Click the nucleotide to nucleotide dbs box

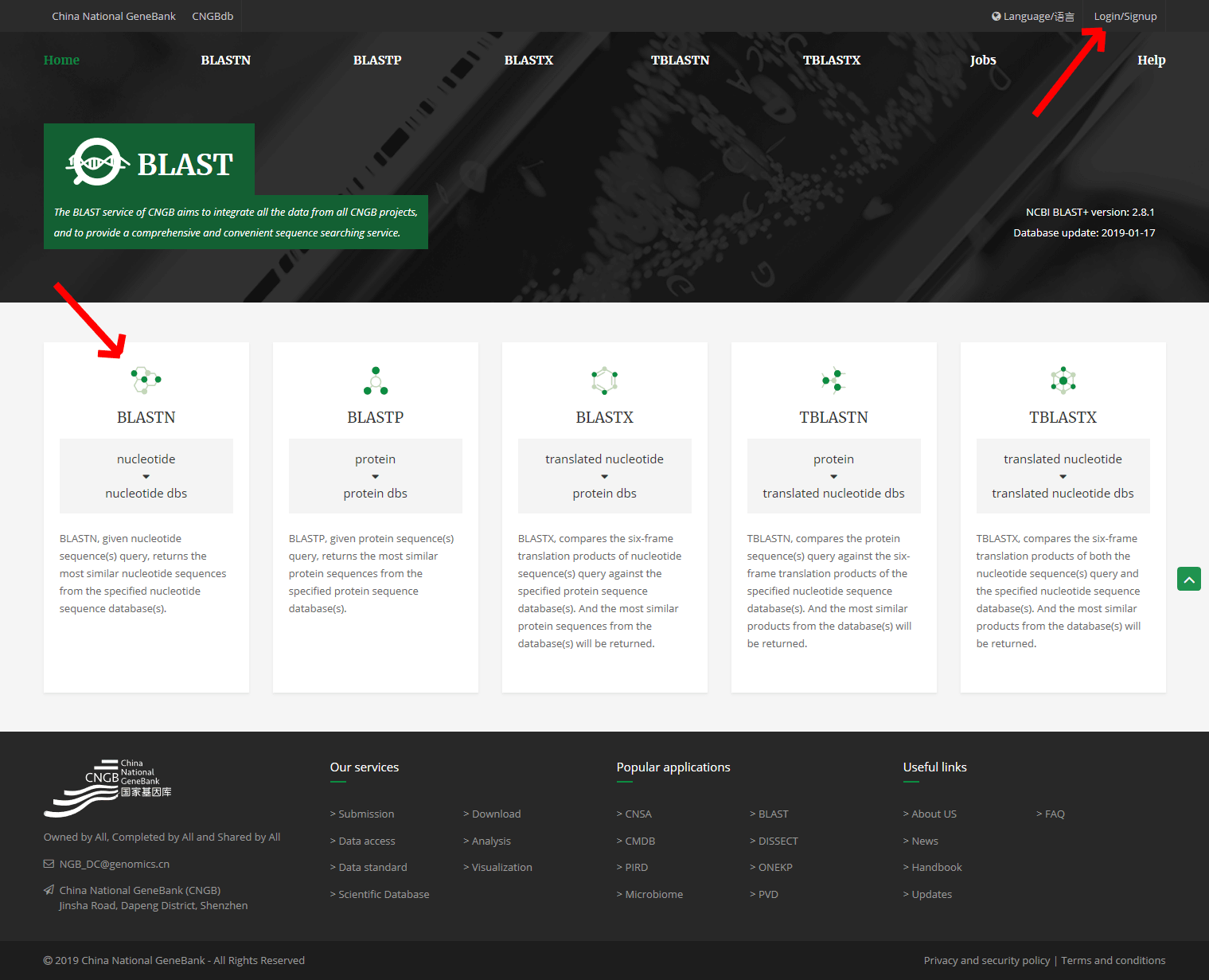[x=146, y=476]
